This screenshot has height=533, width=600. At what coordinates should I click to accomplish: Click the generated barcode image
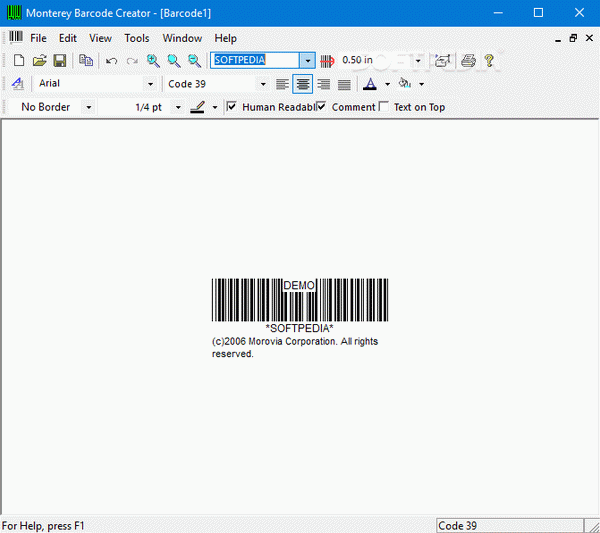[x=300, y=300]
